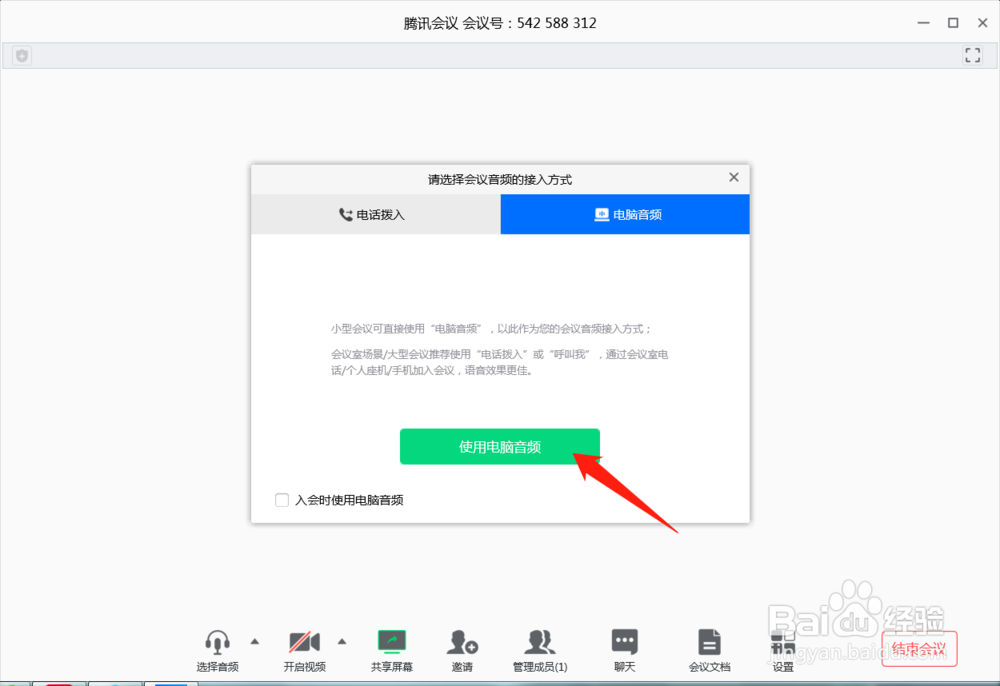Click the line starting 会议室场景/大型会议推荐使用

coord(499,354)
